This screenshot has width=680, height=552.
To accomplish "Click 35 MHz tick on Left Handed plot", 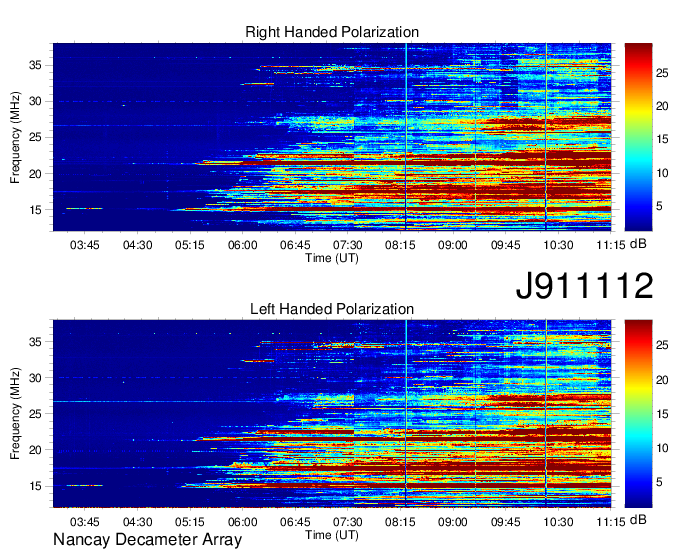I will pyautogui.click(x=36, y=342).
